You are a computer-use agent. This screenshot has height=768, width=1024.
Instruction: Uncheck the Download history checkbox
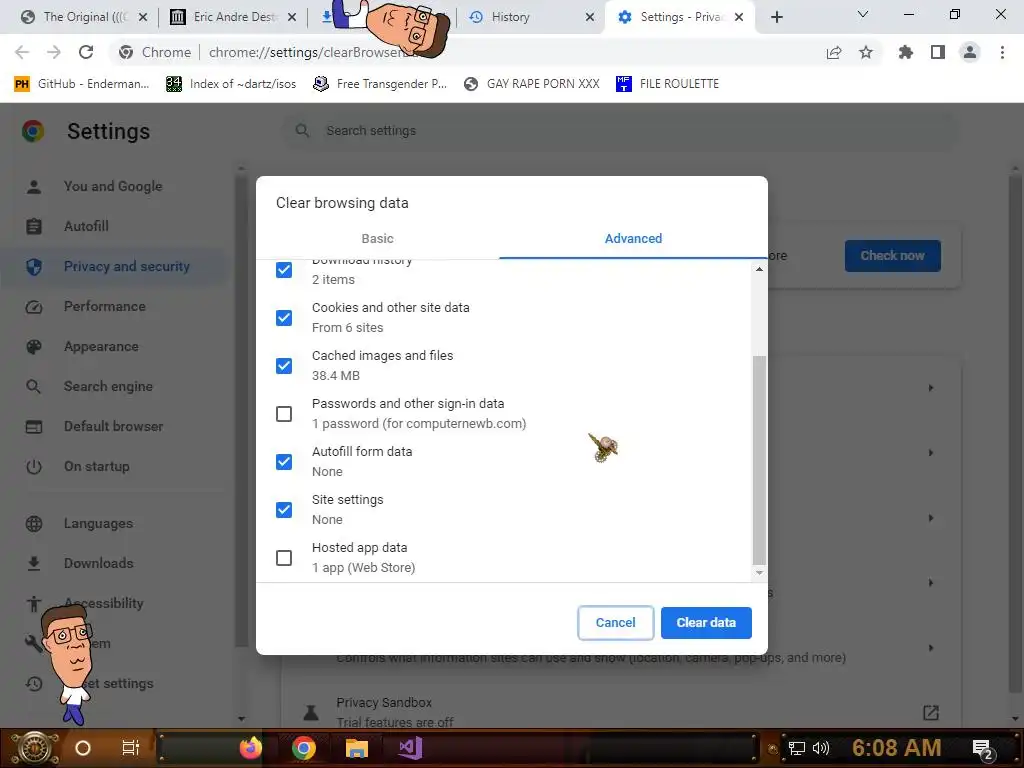[x=284, y=270]
